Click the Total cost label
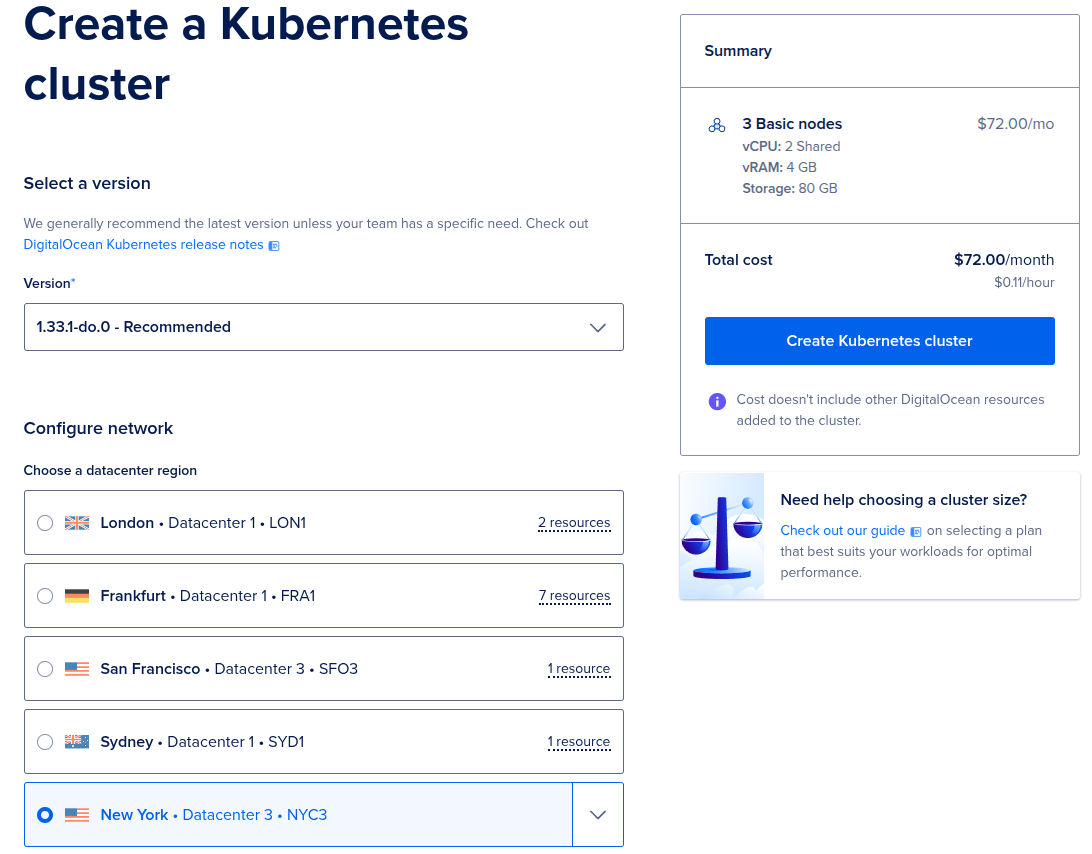The height and width of the screenshot is (854, 1092). tap(738, 260)
